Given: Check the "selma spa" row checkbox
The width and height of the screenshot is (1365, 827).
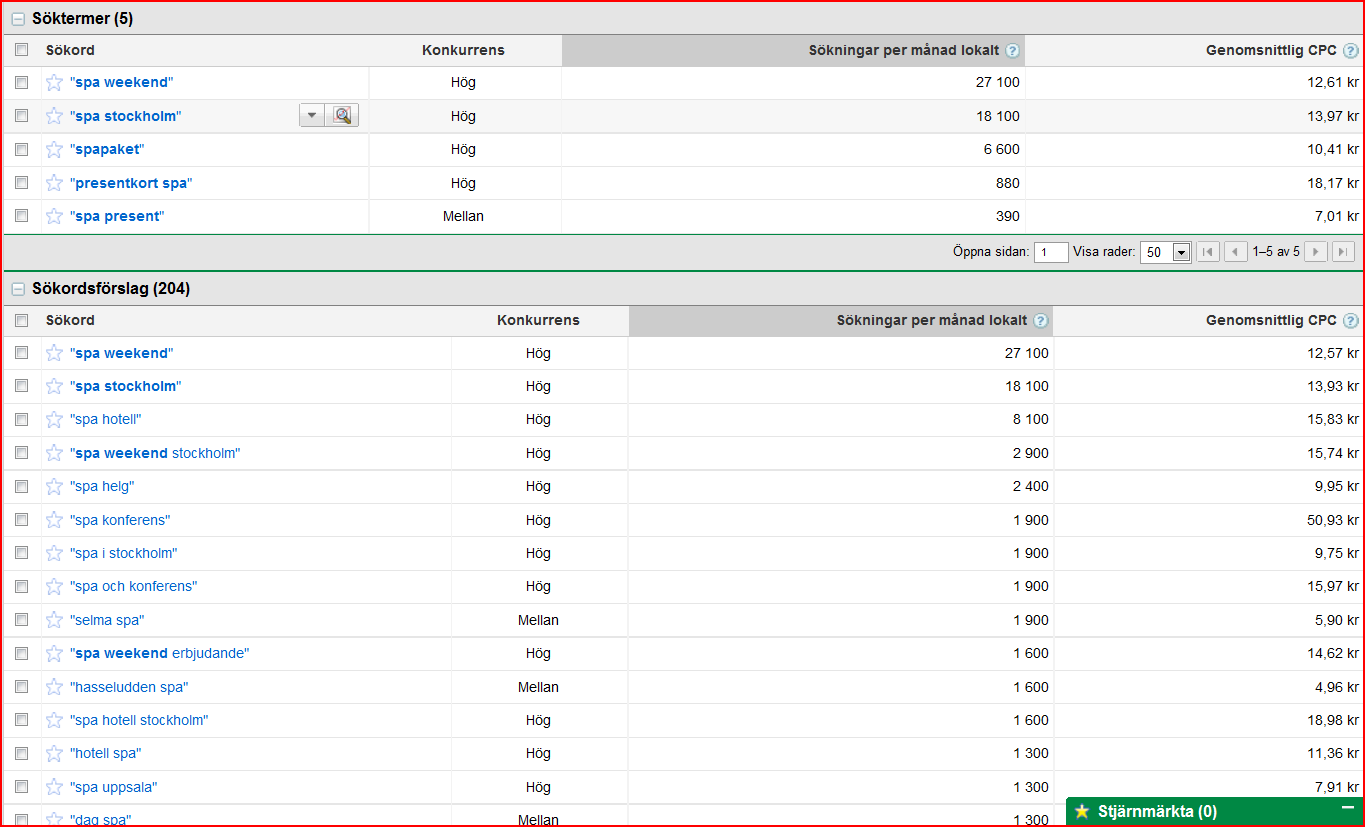Looking at the screenshot, I should pyautogui.click(x=21, y=620).
